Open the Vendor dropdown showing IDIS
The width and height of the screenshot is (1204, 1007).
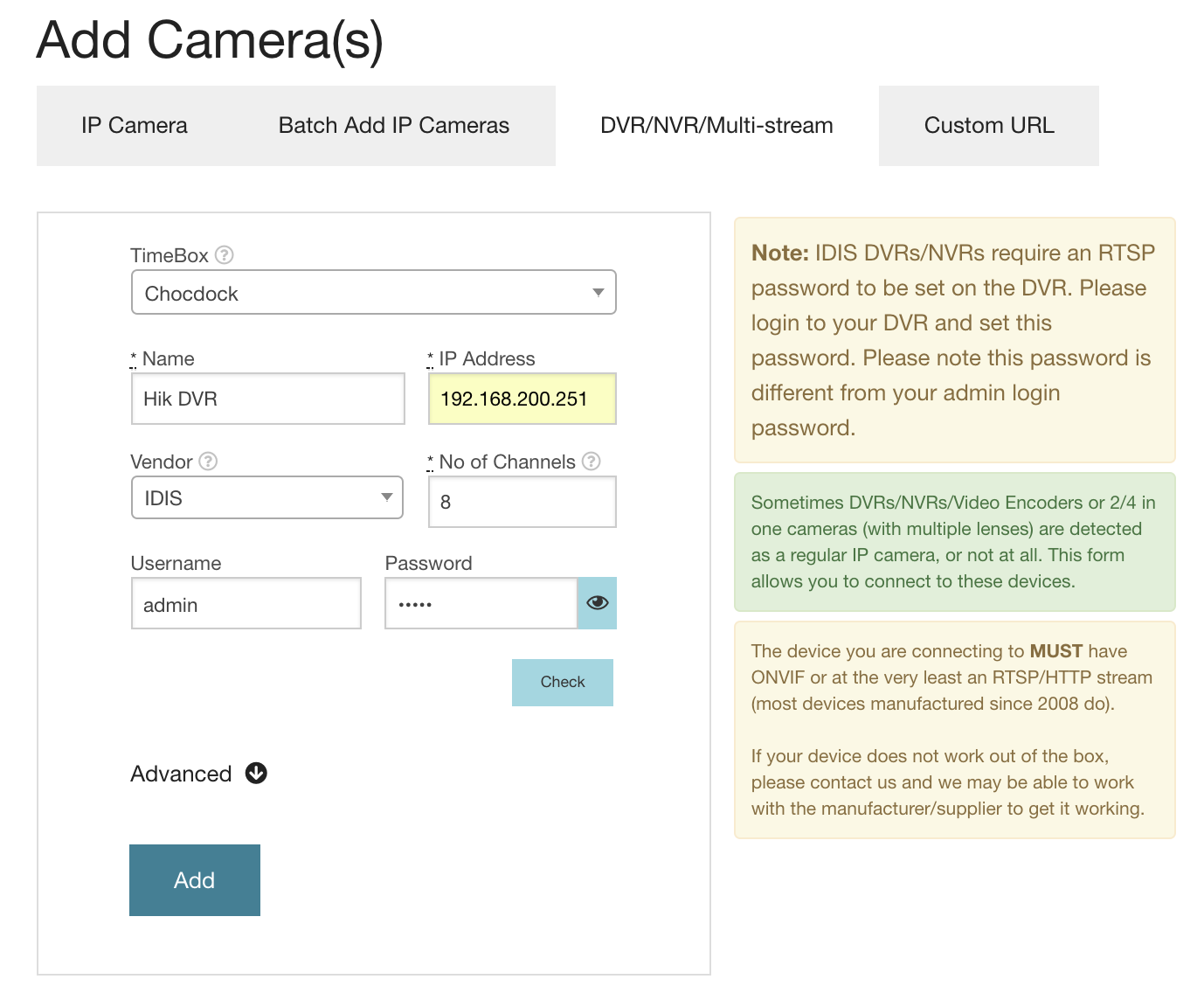pyautogui.click(x=266, y=498)
